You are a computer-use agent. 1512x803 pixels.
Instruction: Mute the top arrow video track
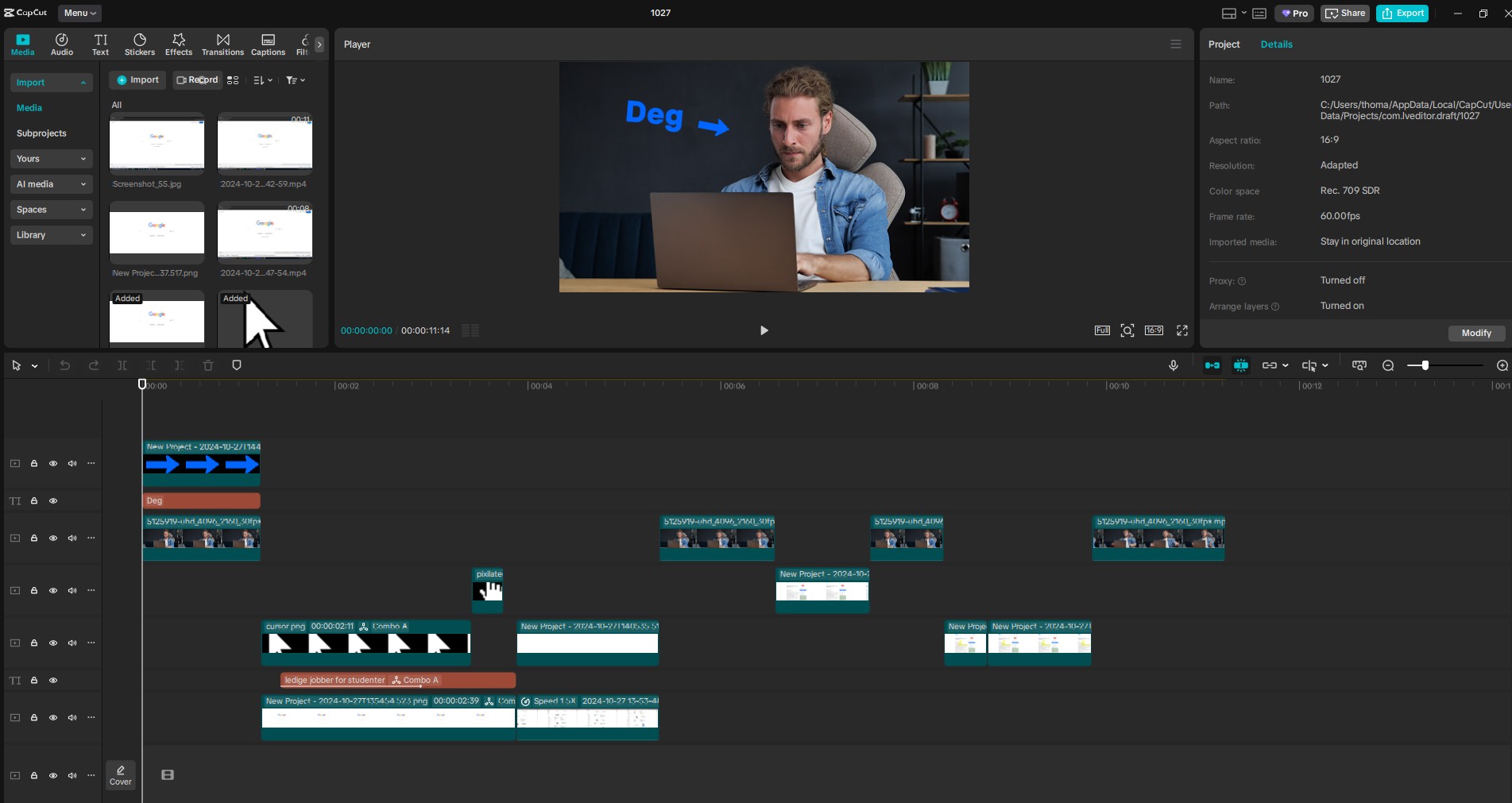point(72,464)
